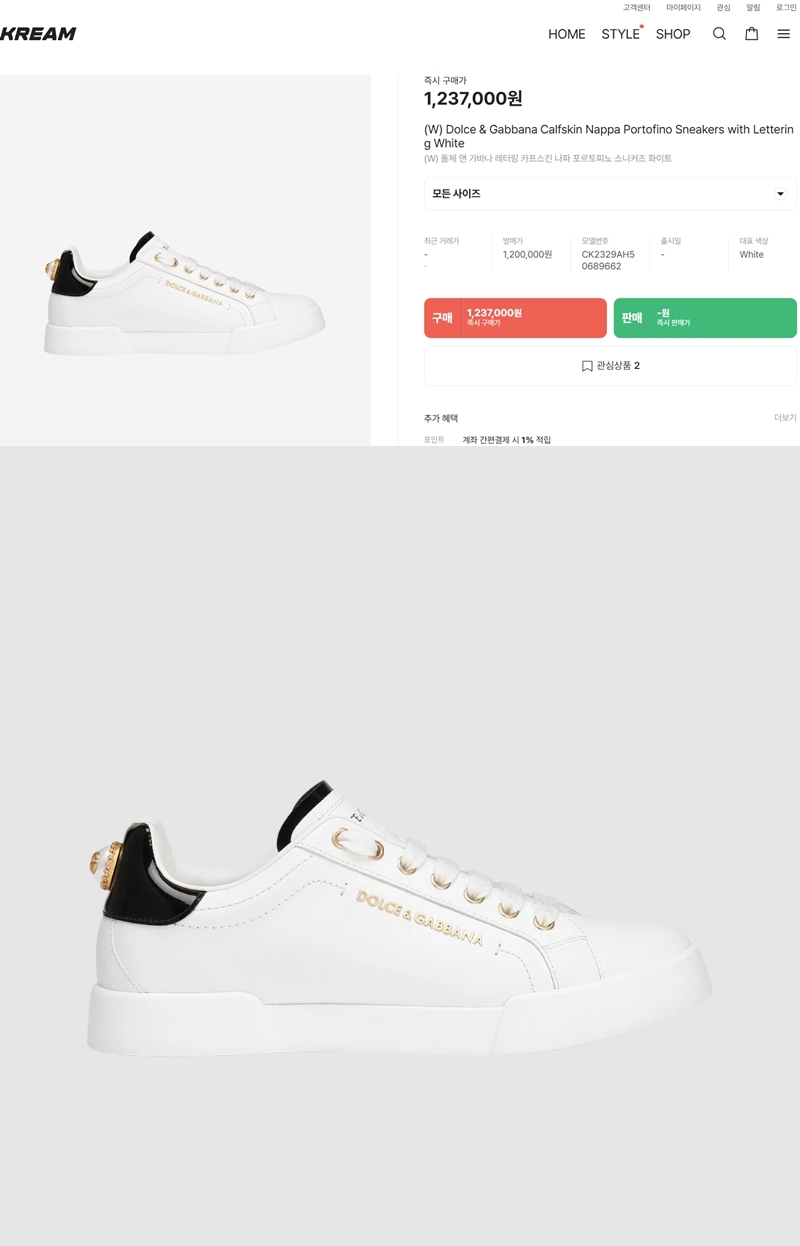Go to the HOME menu
This screenshot has height=1246, width=800.
[567, 34]
